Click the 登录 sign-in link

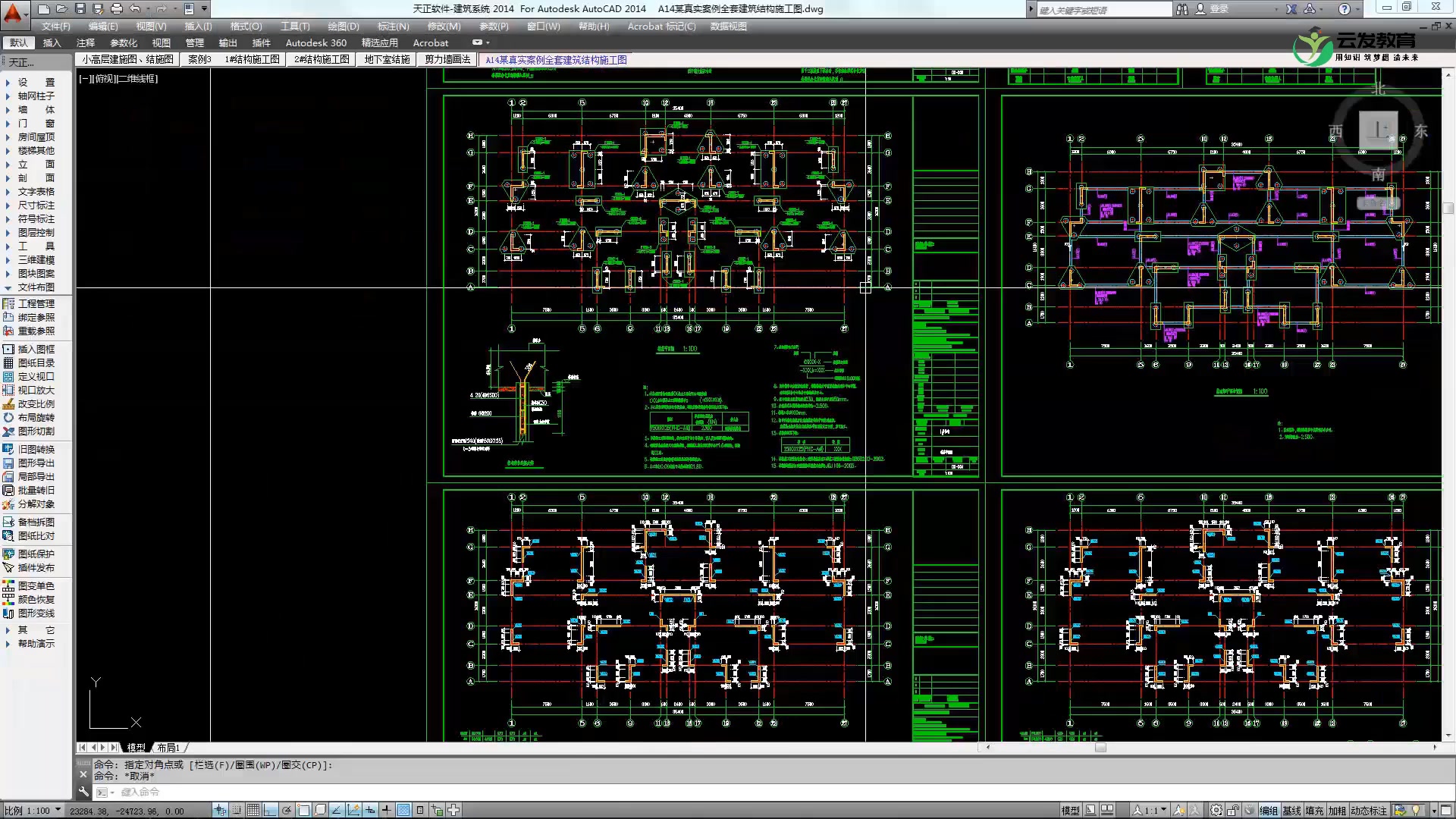click(1219, 9)
